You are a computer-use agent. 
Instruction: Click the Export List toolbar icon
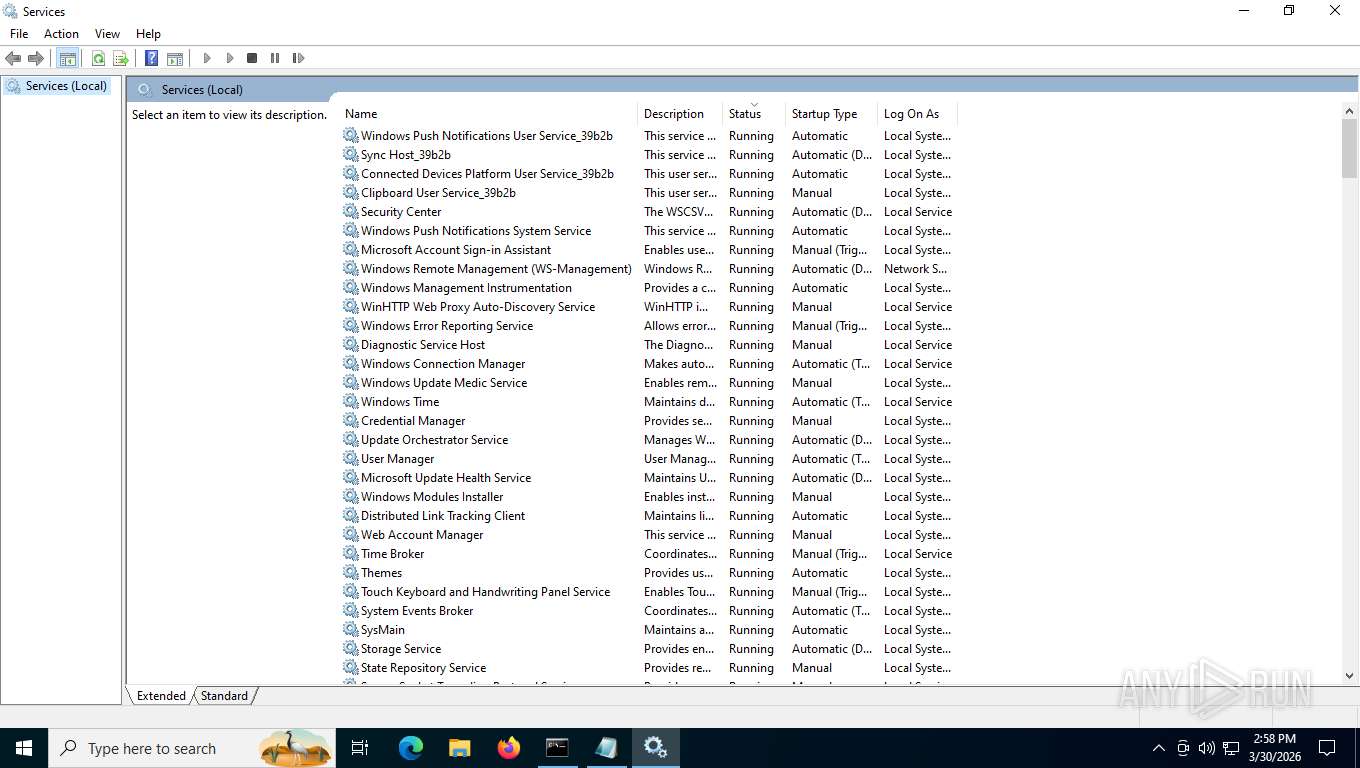121,58
